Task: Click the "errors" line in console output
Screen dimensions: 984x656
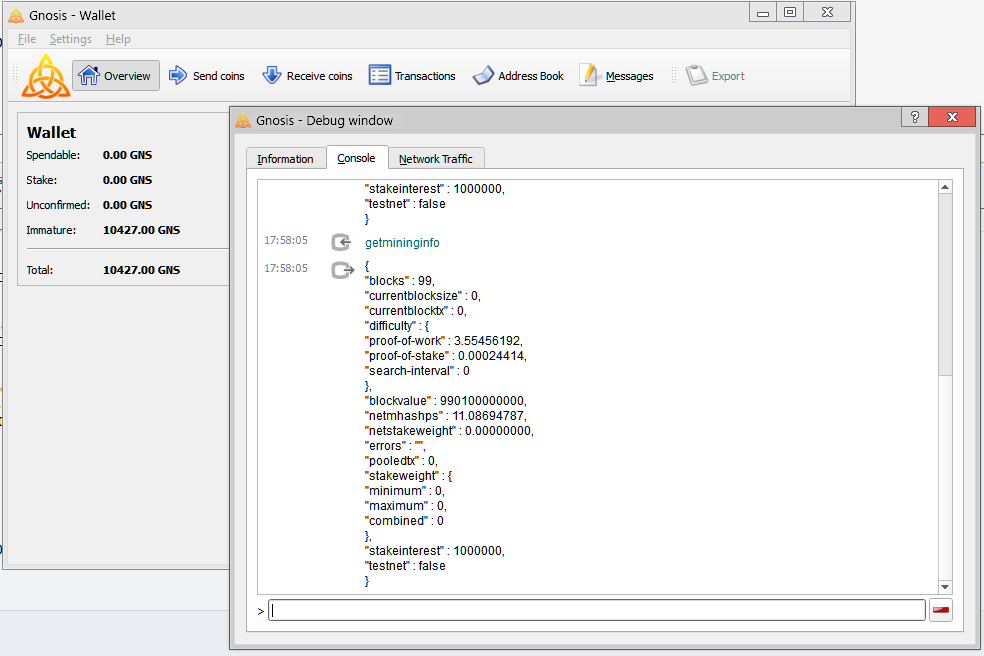Action: click(x=395, y=446)
